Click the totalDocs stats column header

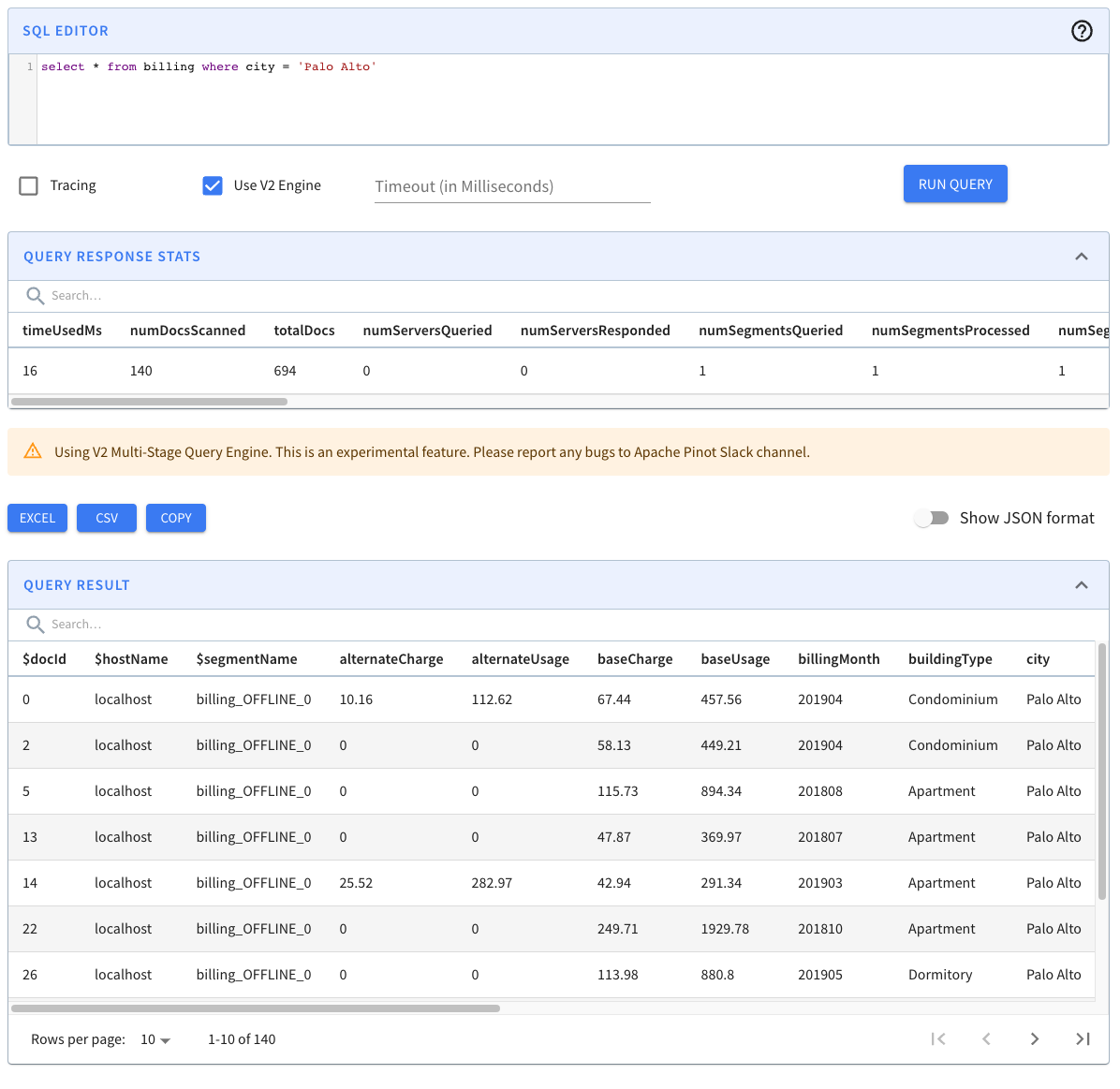point(304,331)
